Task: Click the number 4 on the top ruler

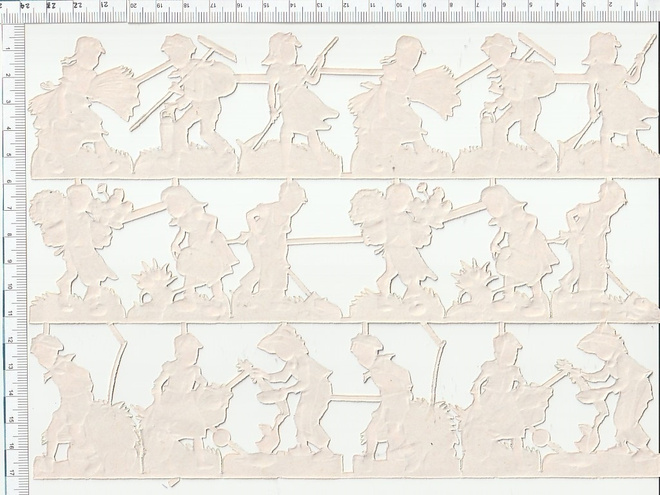Action: tap(557, 5)
